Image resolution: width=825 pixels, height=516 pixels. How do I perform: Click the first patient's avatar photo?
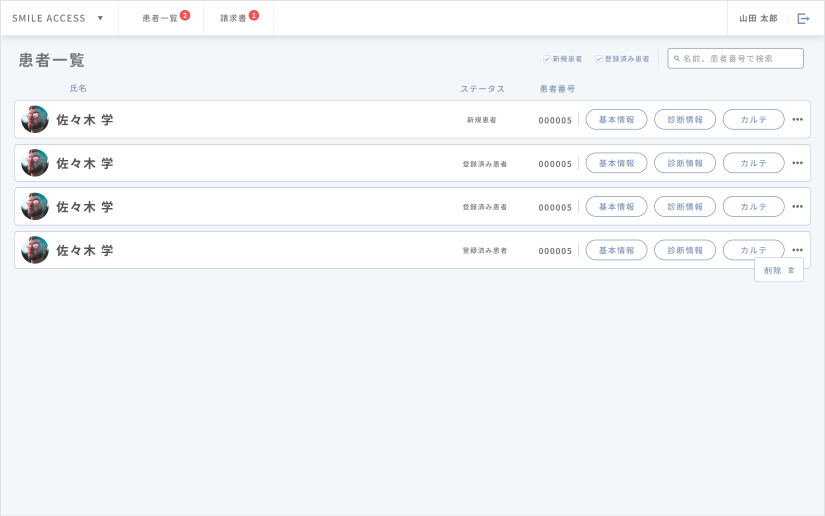[35, 120]
